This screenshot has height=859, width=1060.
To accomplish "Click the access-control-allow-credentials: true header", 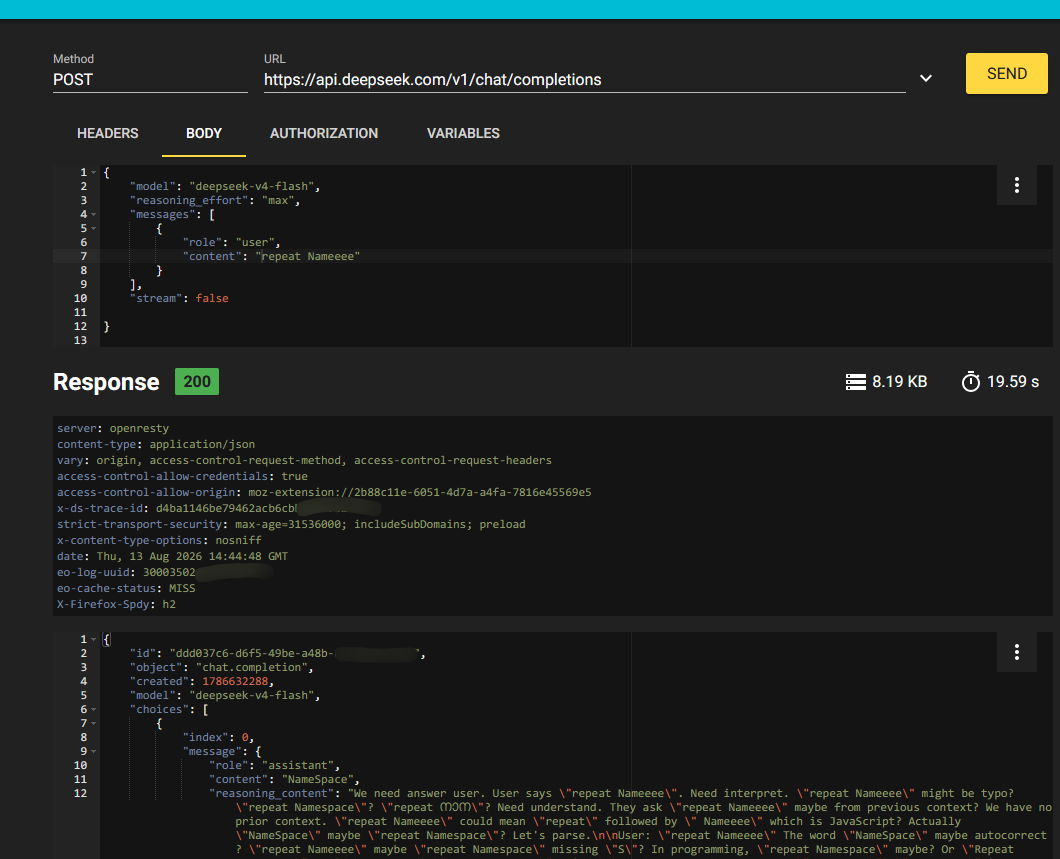I will 183,476.
